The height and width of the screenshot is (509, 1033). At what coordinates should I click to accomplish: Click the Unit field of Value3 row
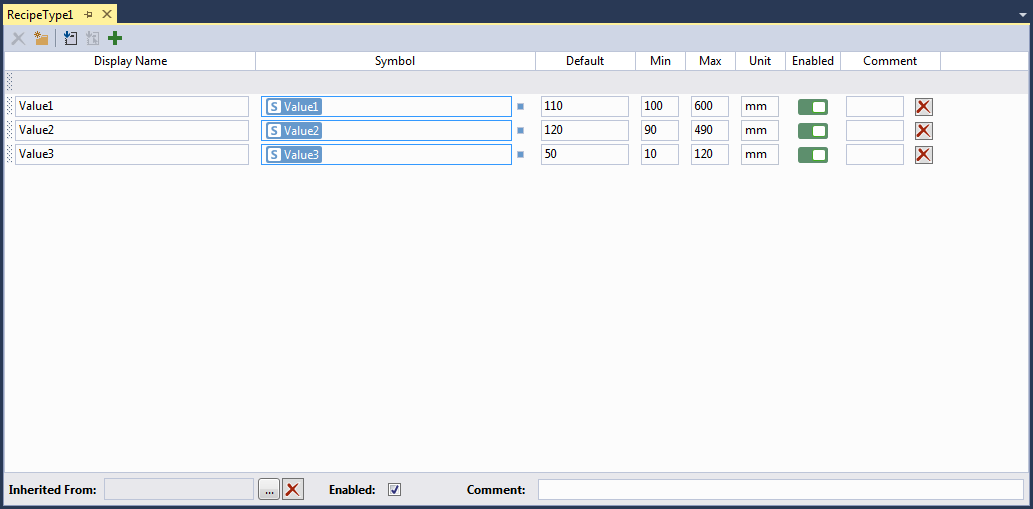tap(760, 155)
